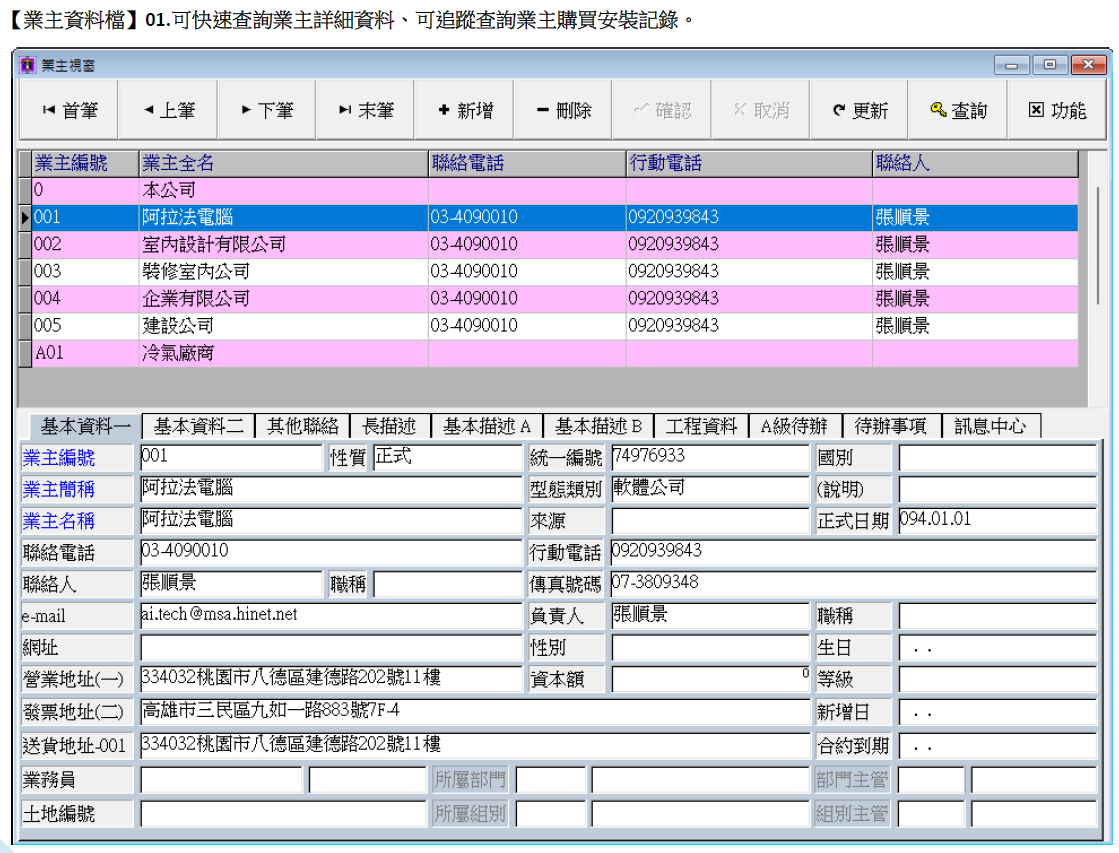Image resolution: width=1119 pixels, height=853 pixels.
Task: Click the 聯絡人 column header
Action: coord(975,163)
